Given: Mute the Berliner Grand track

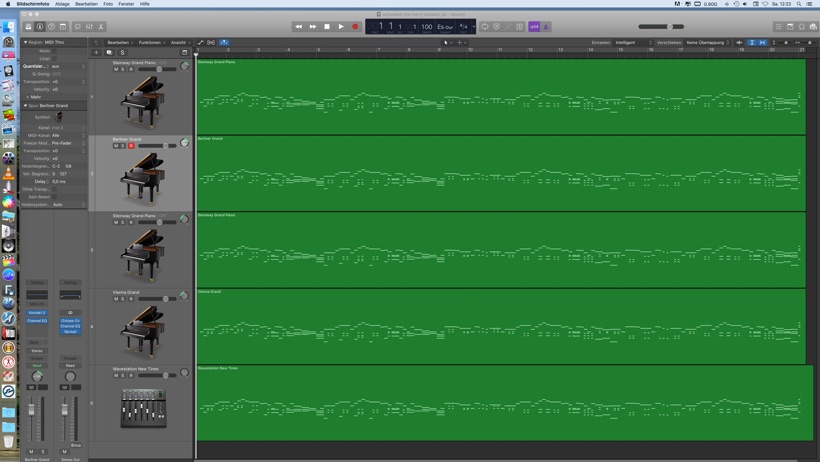Looking at the screenshot, I should tap(116, 146).
